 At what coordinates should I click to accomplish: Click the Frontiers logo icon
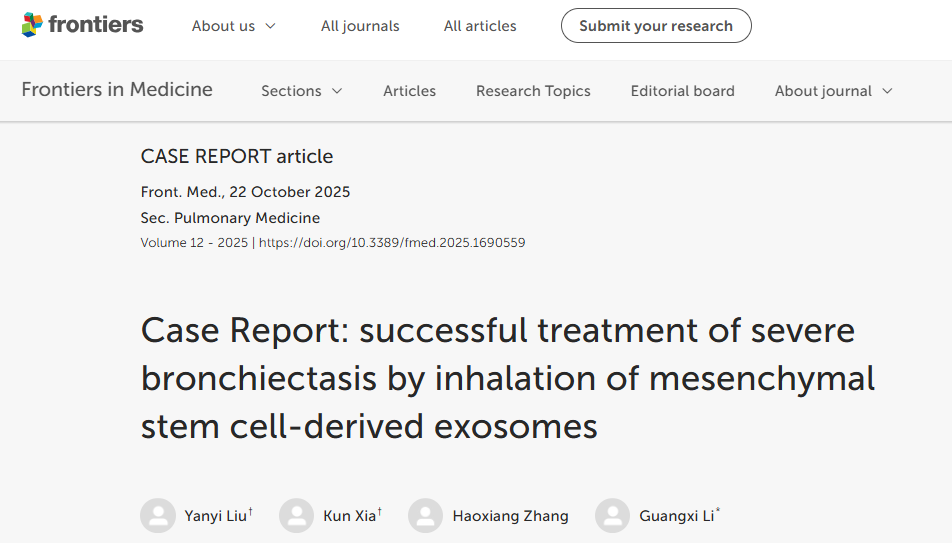point(32,25)
